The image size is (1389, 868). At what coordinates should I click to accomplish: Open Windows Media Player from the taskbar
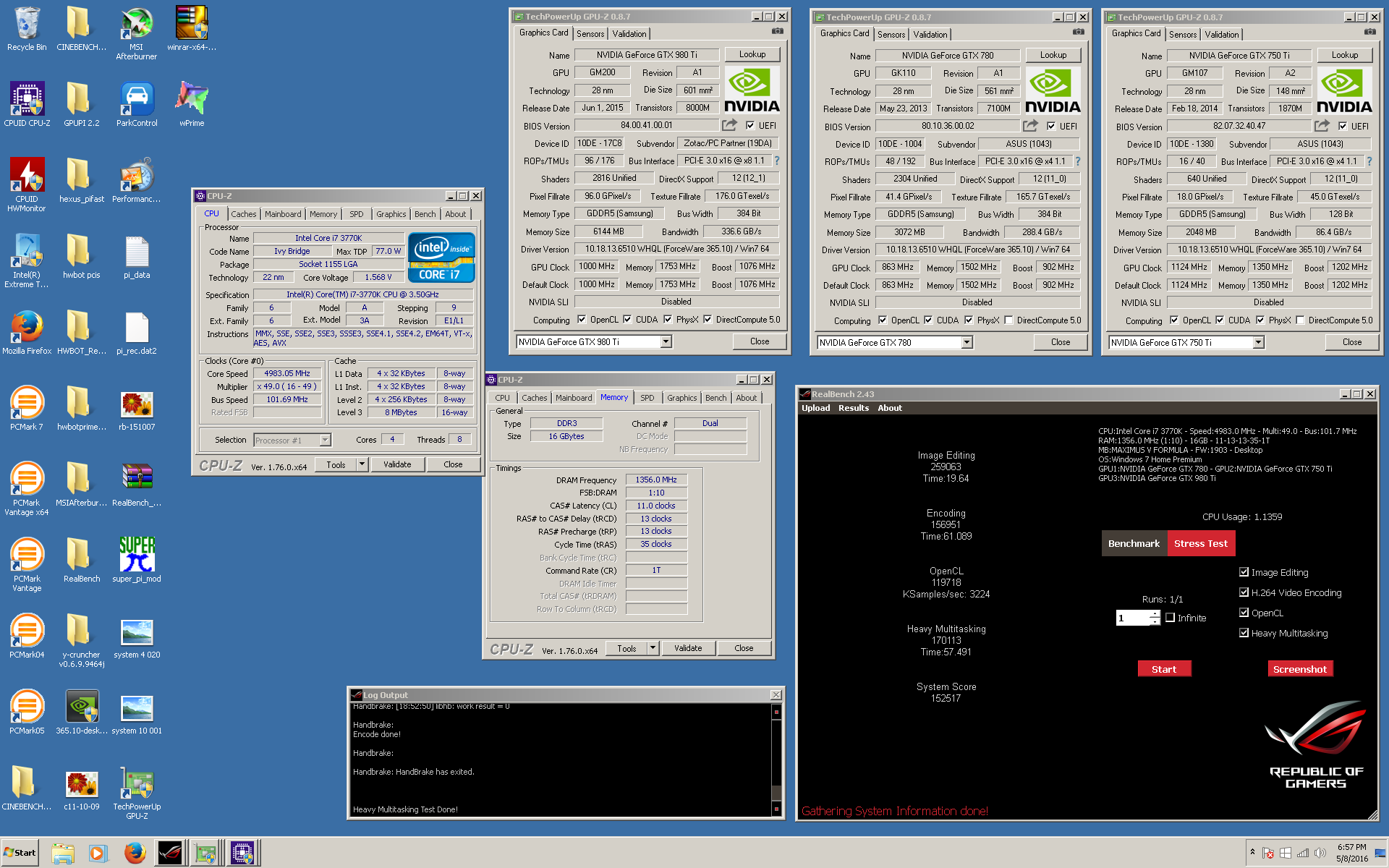(98, 854)
